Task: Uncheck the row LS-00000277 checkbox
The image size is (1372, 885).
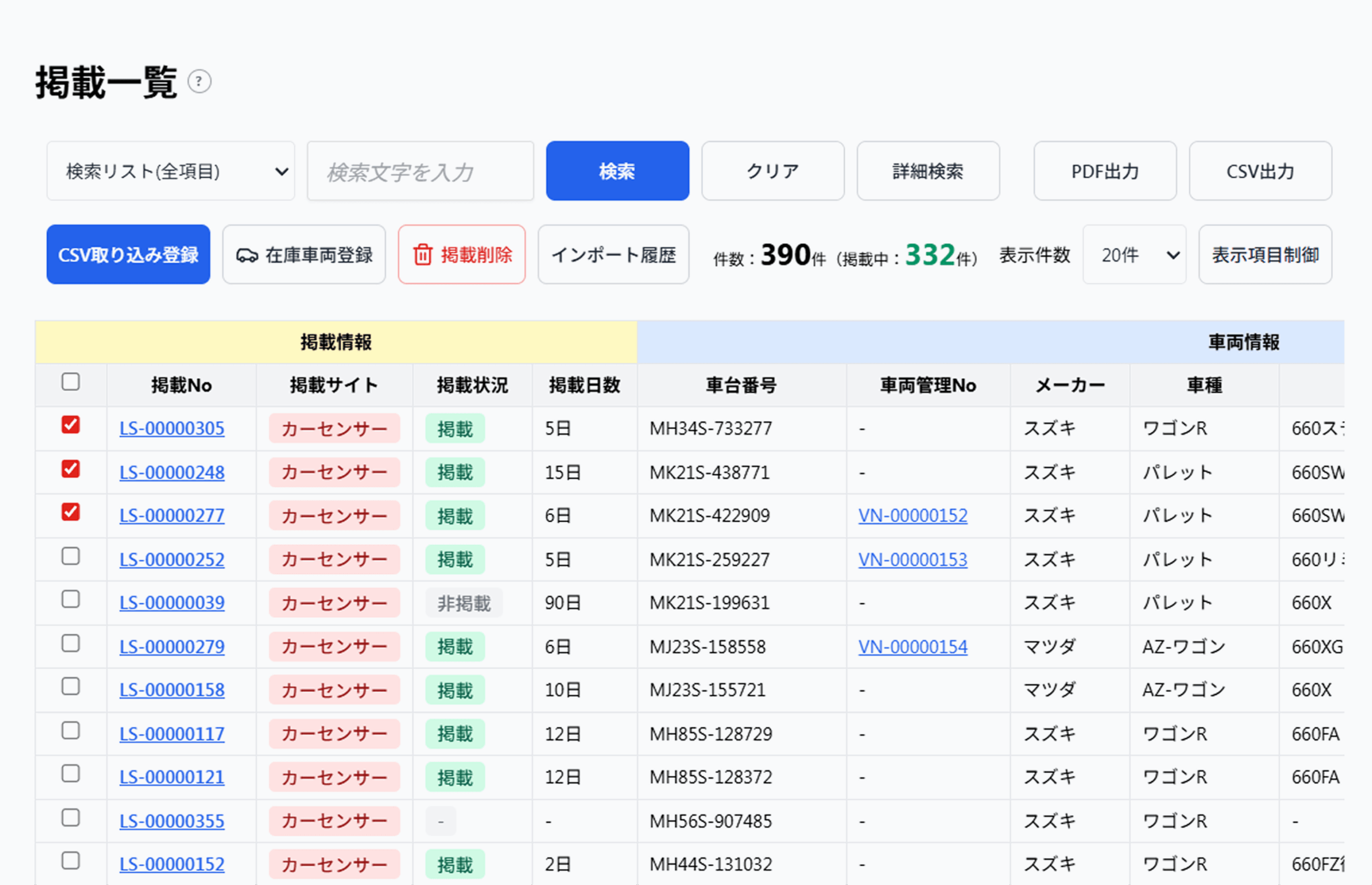Action: pyautogui.click(x=71, y=512)
